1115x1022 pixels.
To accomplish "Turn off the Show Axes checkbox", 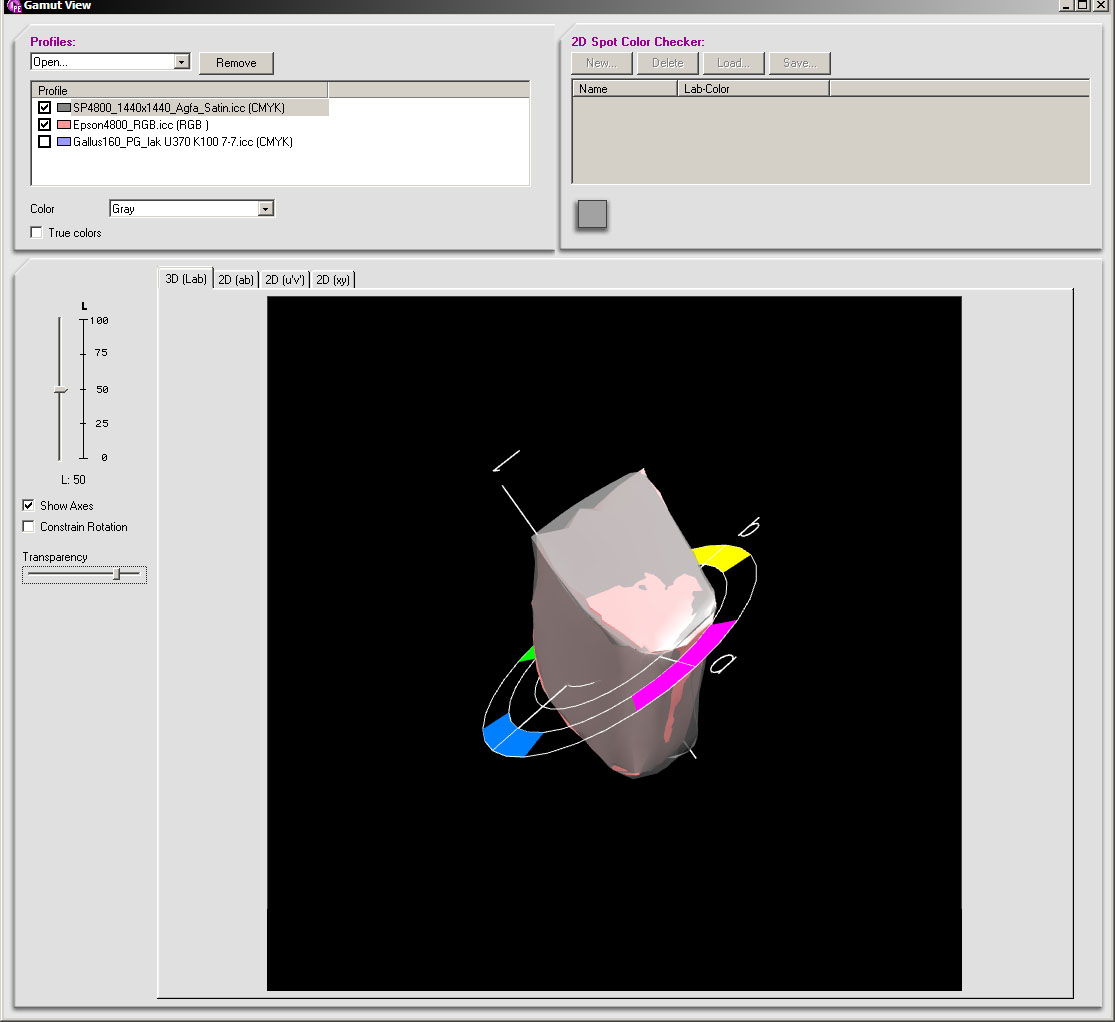I will click(29, 506).
